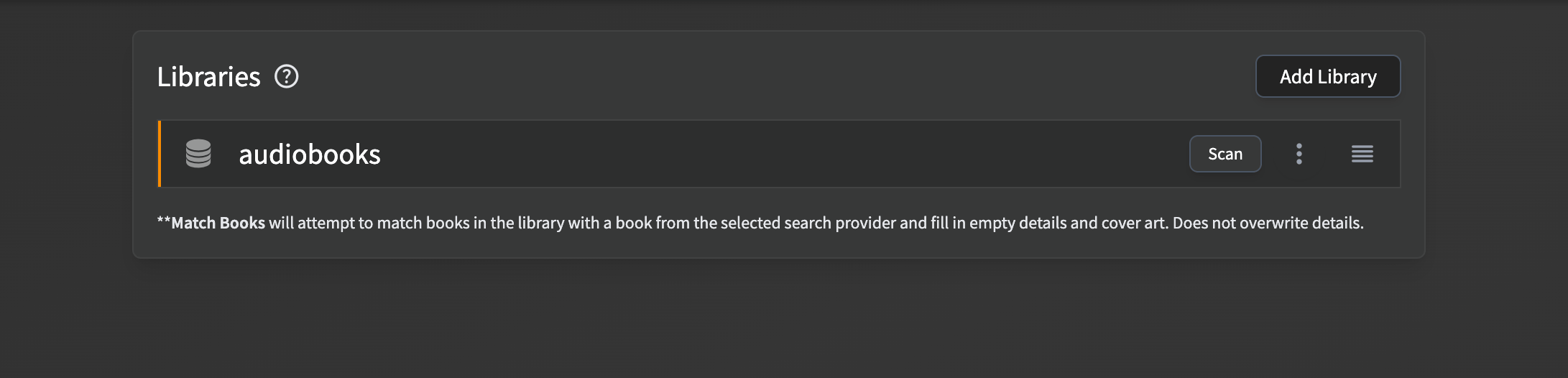1568x378 pixels.
Task: Grab the audiobooks reorder handle icon
Action: [1362, 154]
